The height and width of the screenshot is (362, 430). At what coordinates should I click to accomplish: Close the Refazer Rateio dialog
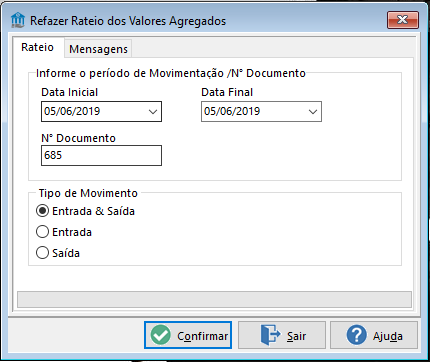(x=403, y=20)
